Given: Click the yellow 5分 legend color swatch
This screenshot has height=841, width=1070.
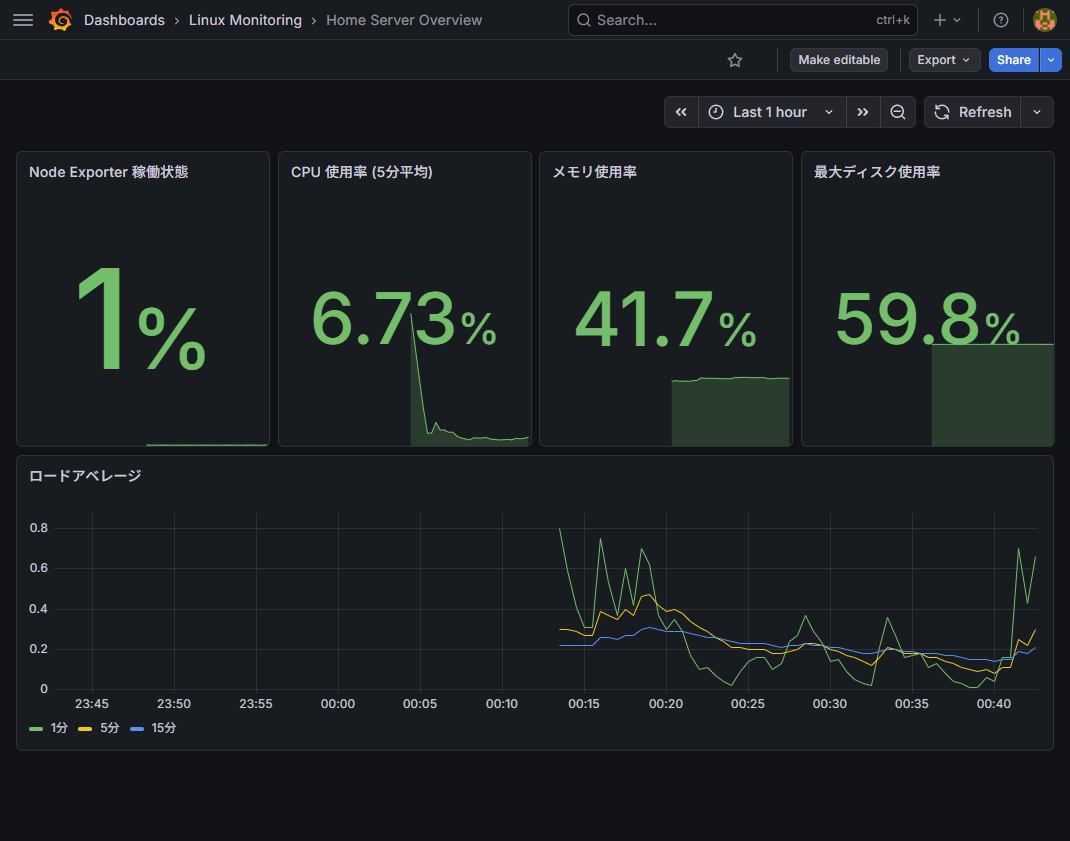Looking at the screenshot, I should click(x=85, y=729).
